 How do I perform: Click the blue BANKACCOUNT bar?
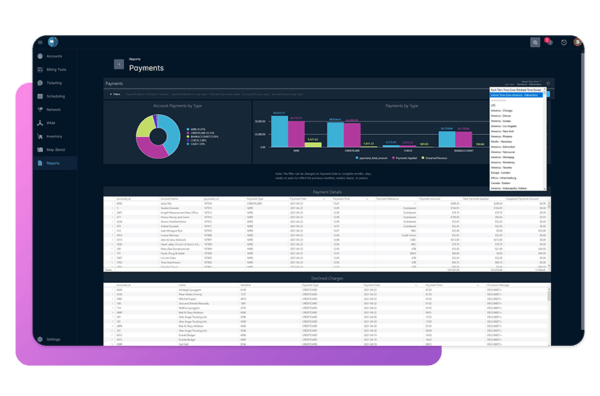(x=447, y=140)
